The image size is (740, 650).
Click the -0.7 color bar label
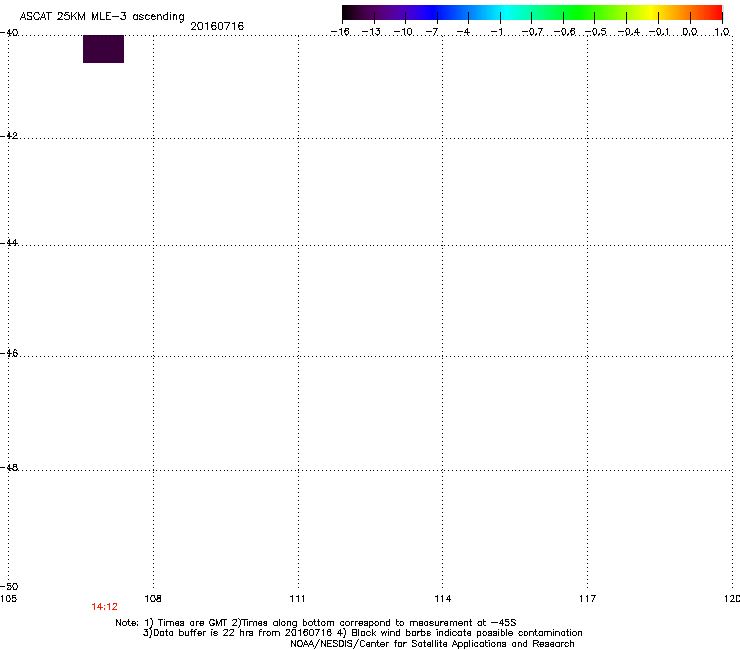tap(532, 32)
